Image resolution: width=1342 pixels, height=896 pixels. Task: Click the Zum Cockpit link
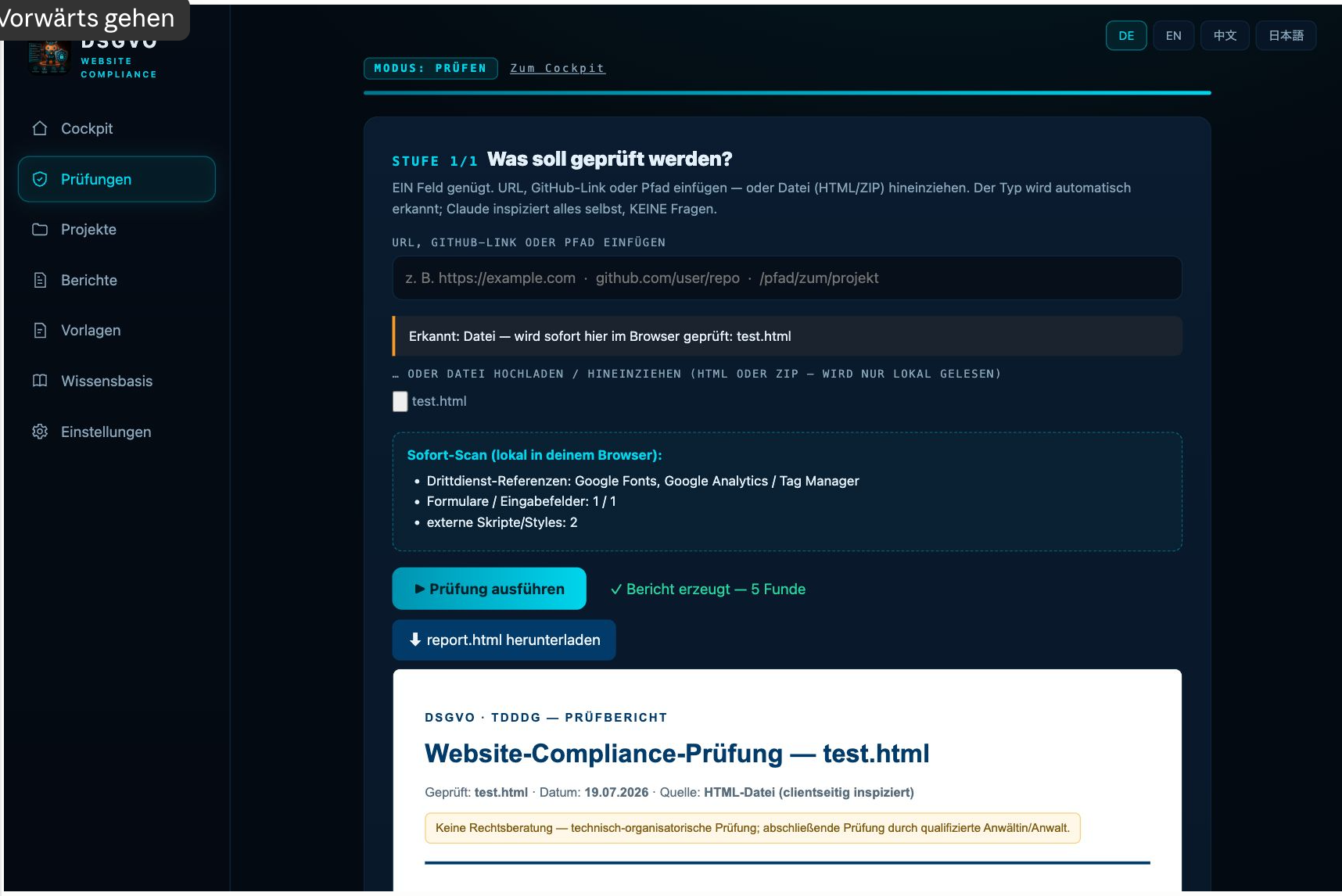tap(558, 68)
